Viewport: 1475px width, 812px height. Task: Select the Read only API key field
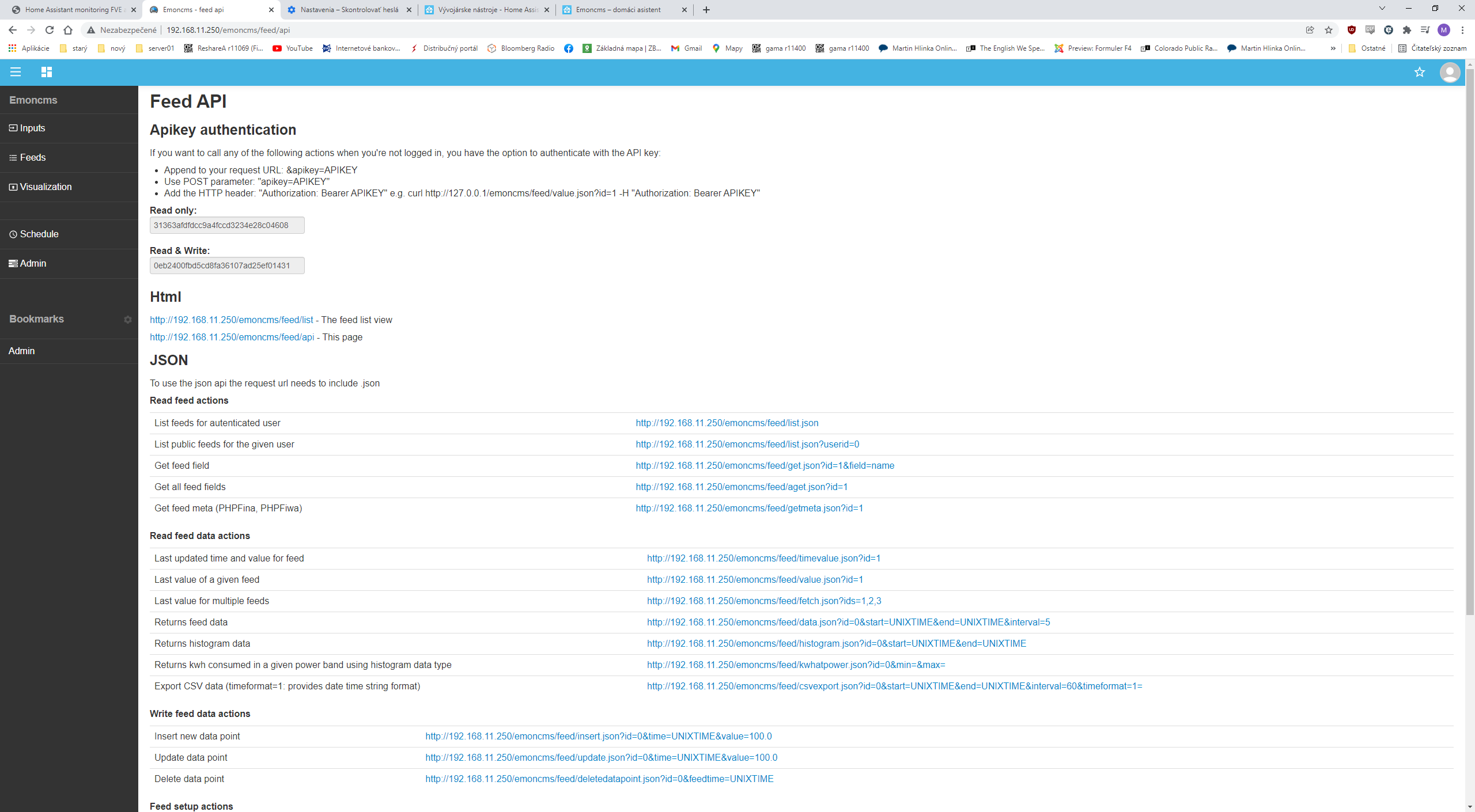226,225
